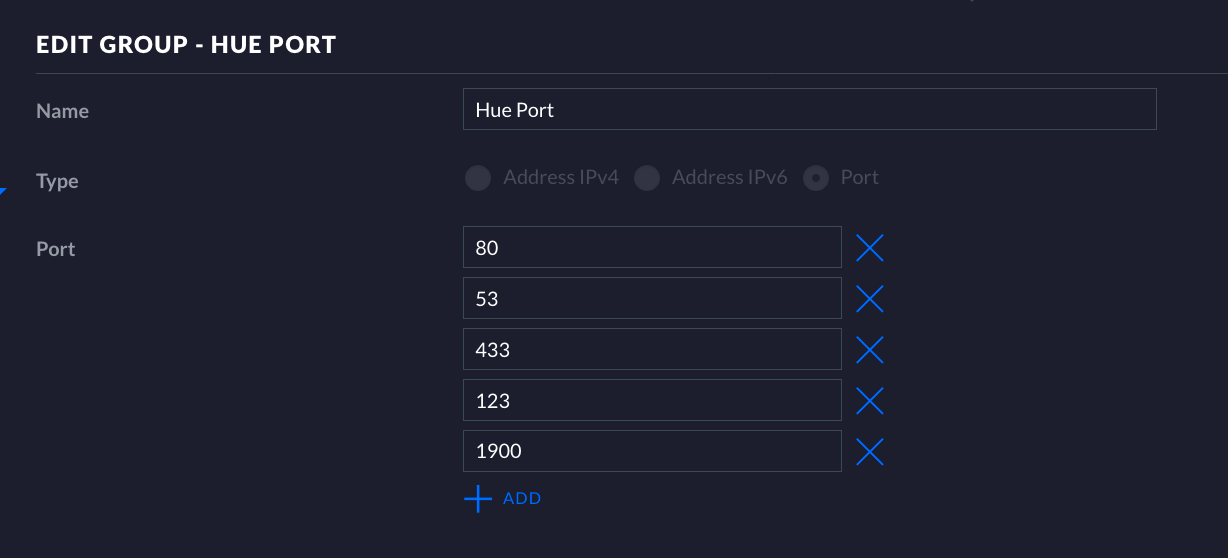This screenshot has height=558, width=1228.
Task: Choose the Address IPv6 radio button
Action: (647, 179)
